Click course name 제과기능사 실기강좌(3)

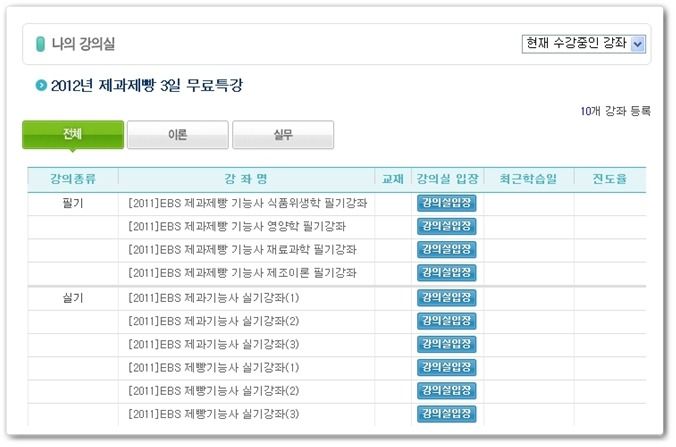click(214, 344)
